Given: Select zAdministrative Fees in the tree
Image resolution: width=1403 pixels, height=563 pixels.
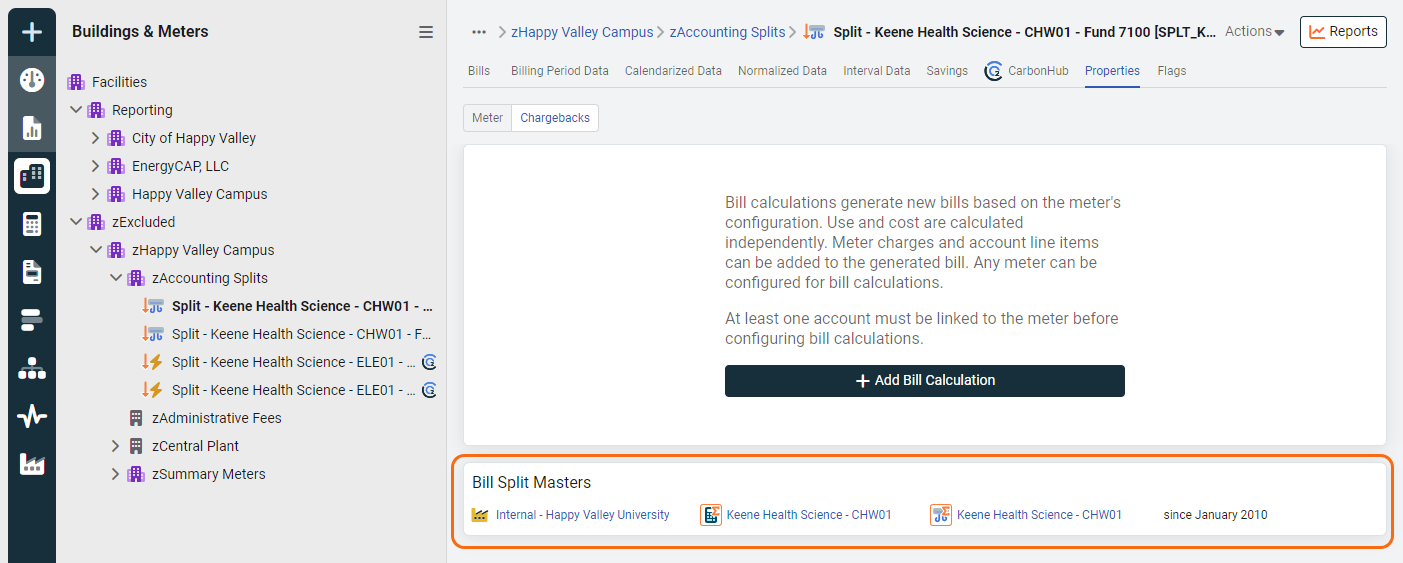Looking at the screenshot, I should pyautogui.click(x=216, y=418).
